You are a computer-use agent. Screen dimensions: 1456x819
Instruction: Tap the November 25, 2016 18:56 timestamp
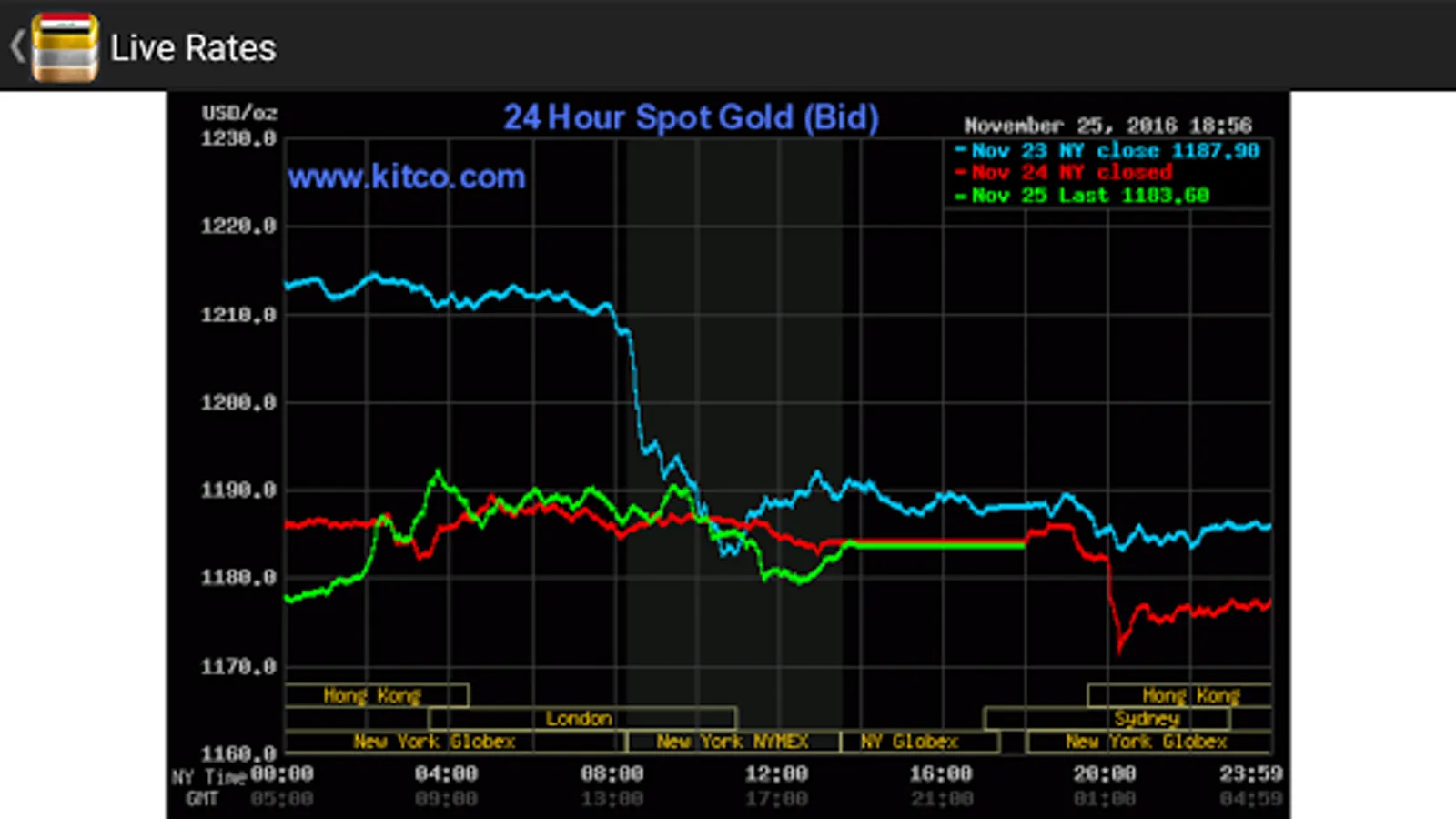[1107, 126]
